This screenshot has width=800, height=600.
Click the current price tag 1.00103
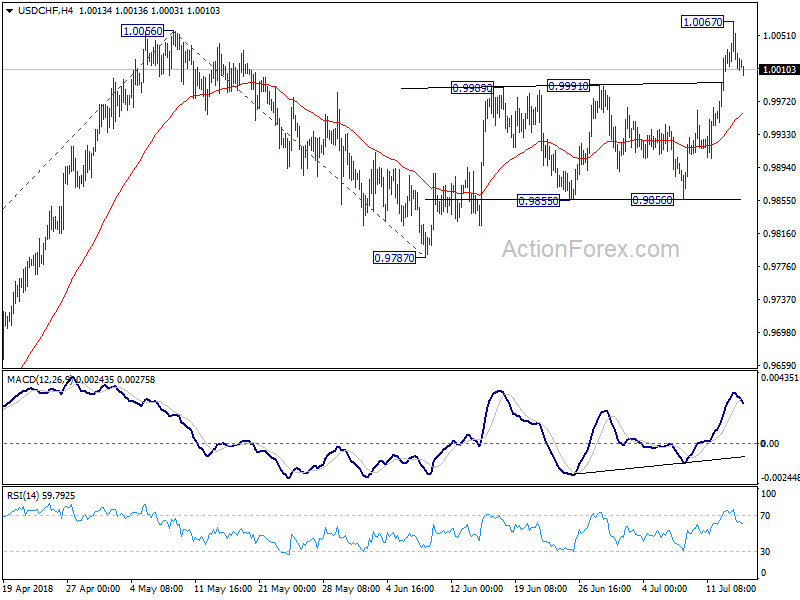point(779,69)
